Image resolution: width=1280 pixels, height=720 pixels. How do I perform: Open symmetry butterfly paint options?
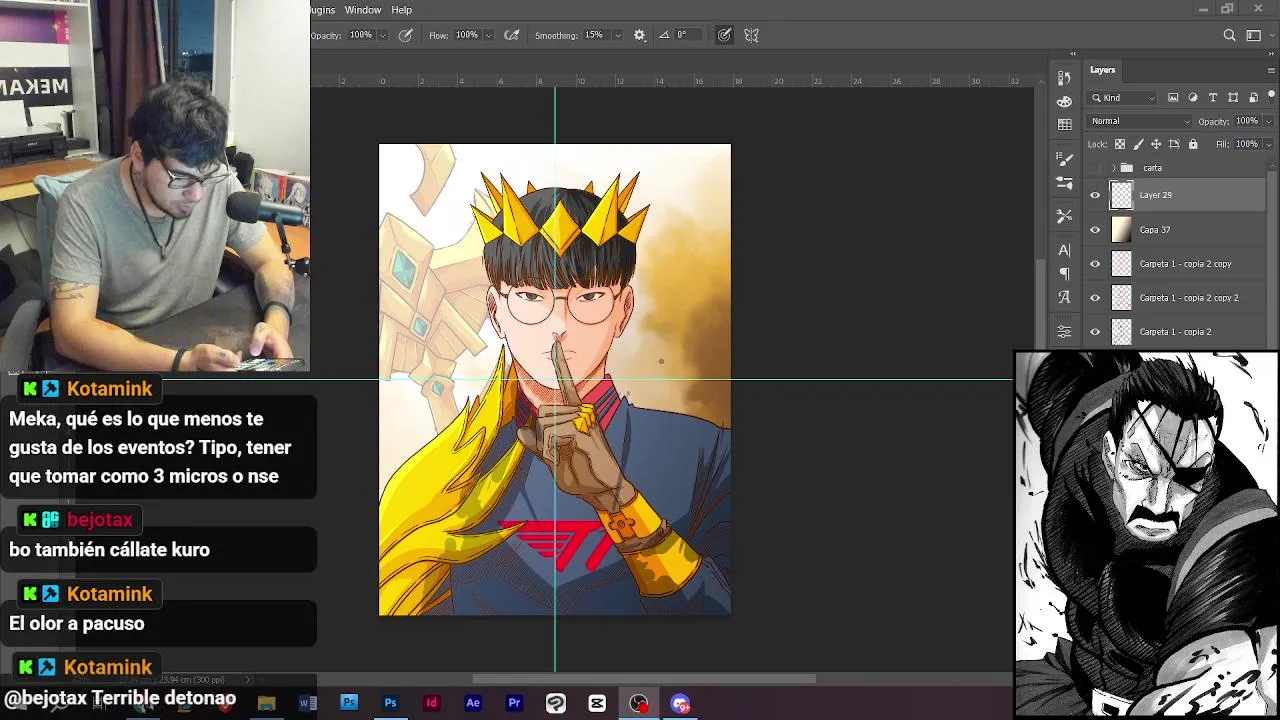point(751,35)
